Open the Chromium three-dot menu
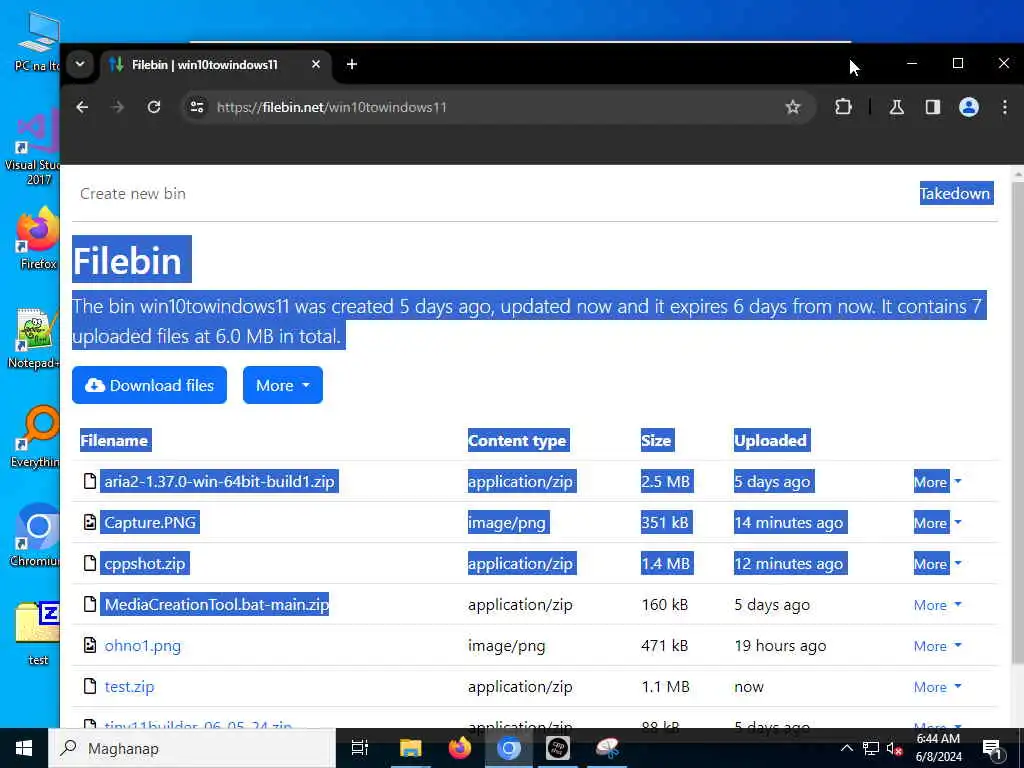Image resolution: width=1024 pixels, height=768 pixels. click(x=1004, y=107)
